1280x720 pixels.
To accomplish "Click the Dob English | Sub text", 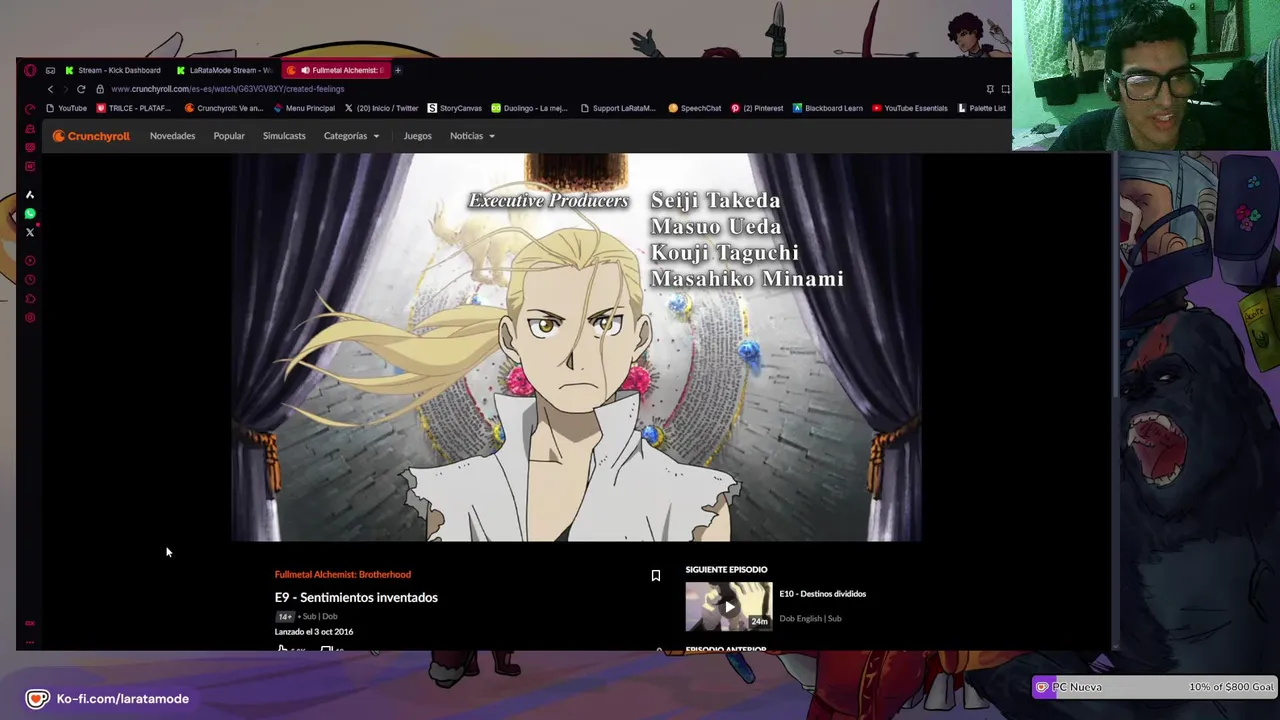I will 810,619.
